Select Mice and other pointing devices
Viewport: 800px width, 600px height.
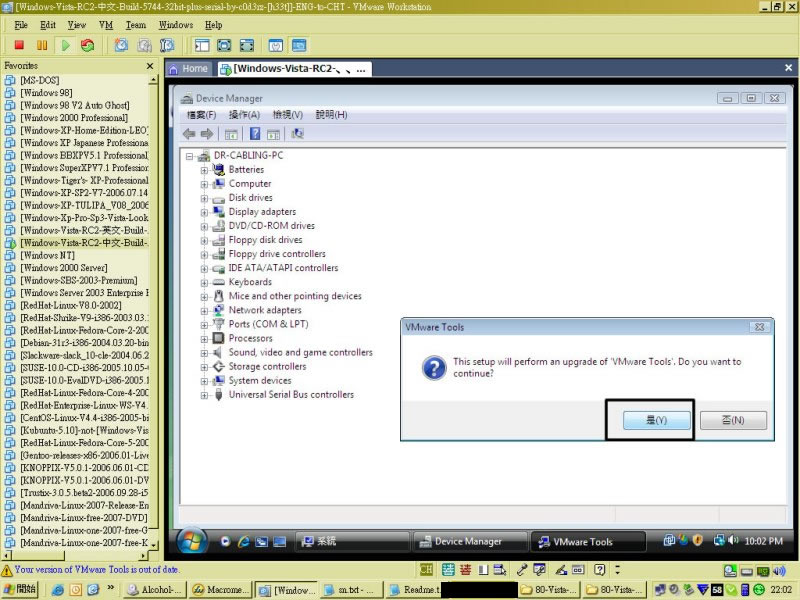[x=295, y=296]
